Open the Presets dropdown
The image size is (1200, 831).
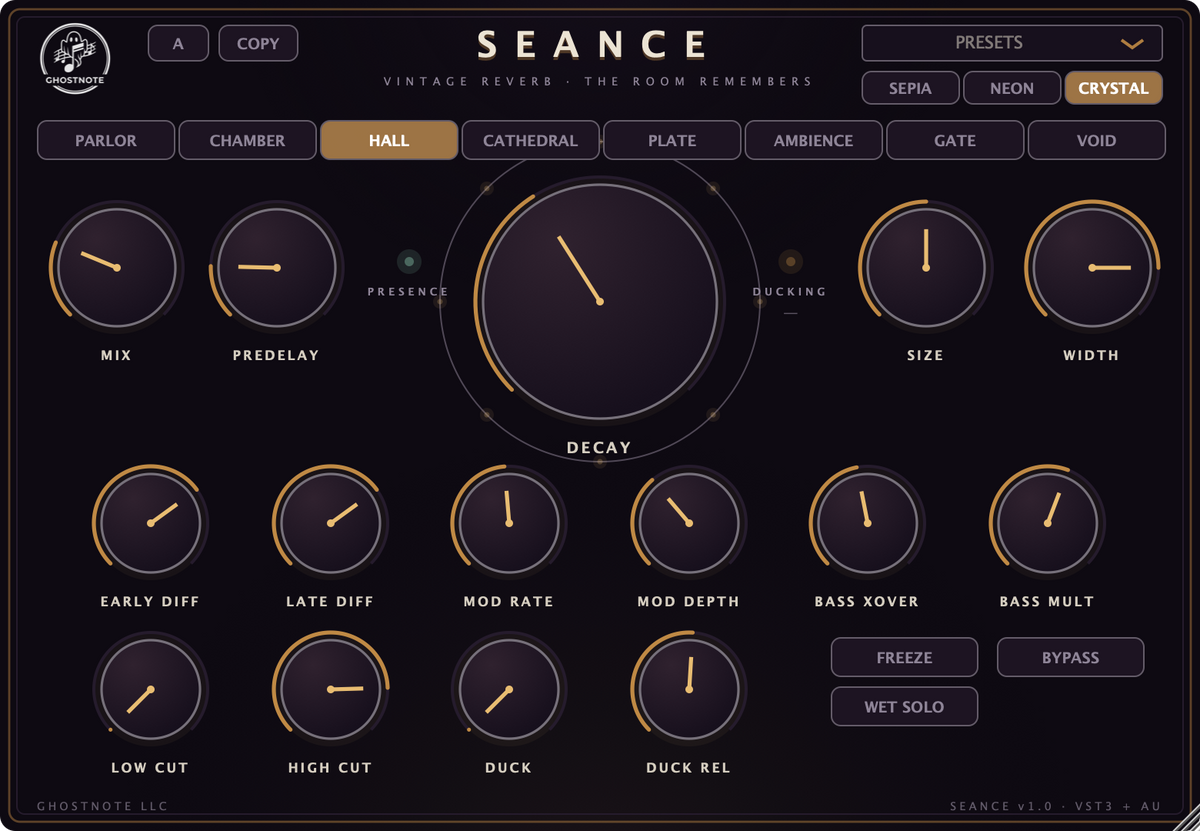coord(1012,43)
